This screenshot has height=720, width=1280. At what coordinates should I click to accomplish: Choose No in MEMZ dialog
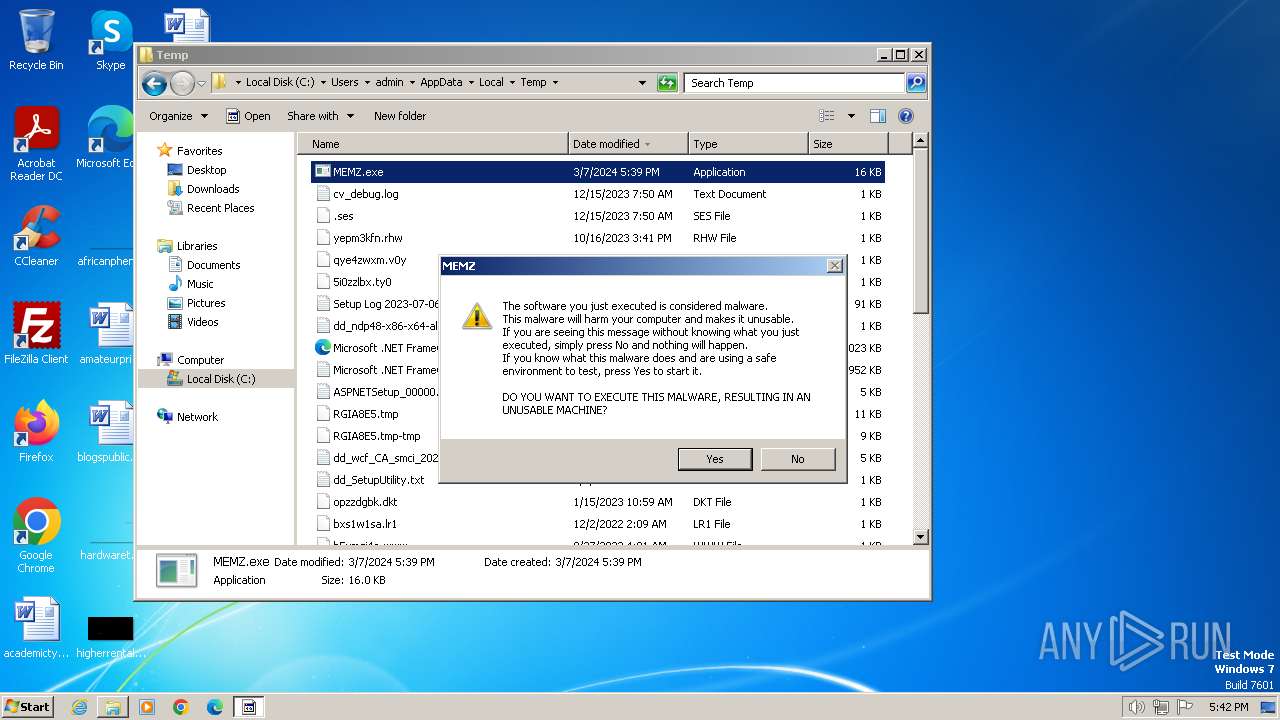[x=797, y=459]
